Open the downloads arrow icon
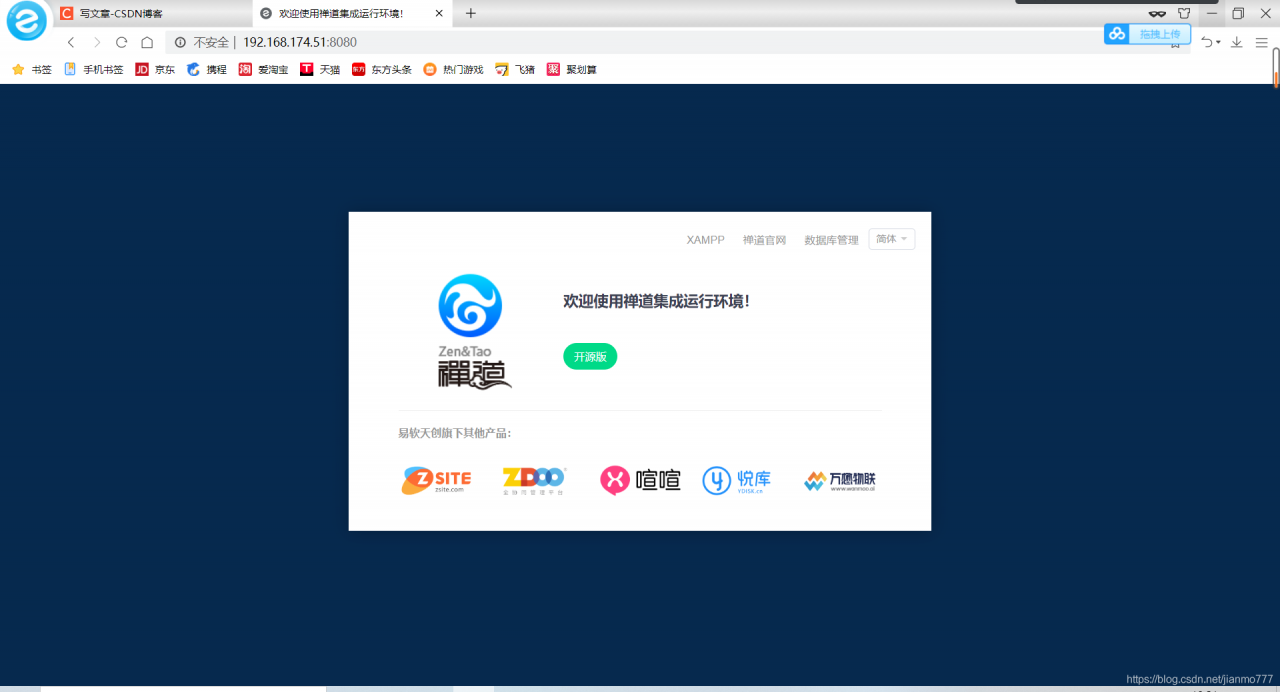The image size is (1280, 692). (x=1236, y=42)
